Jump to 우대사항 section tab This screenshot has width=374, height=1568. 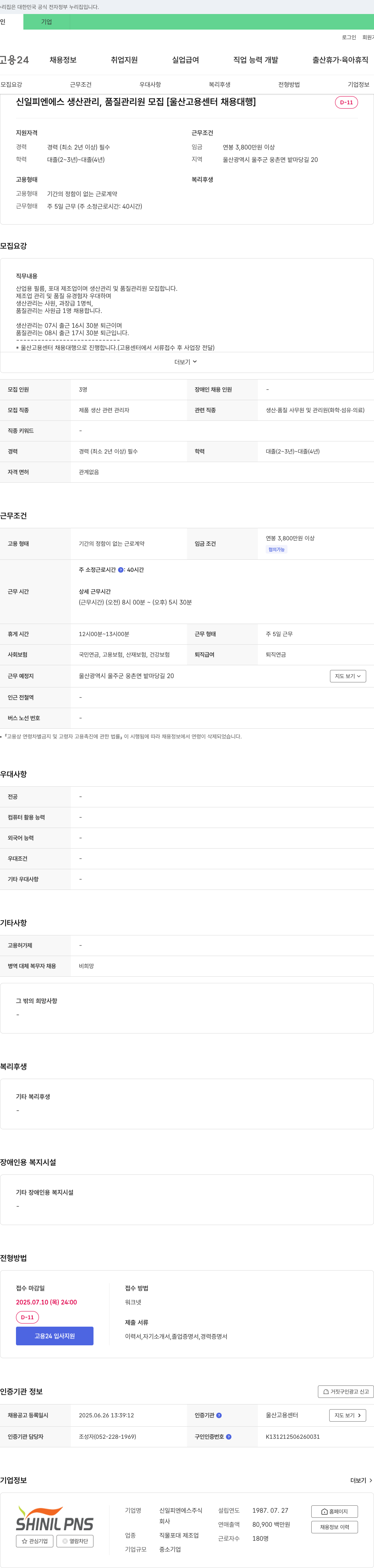(x=150, y=84)
